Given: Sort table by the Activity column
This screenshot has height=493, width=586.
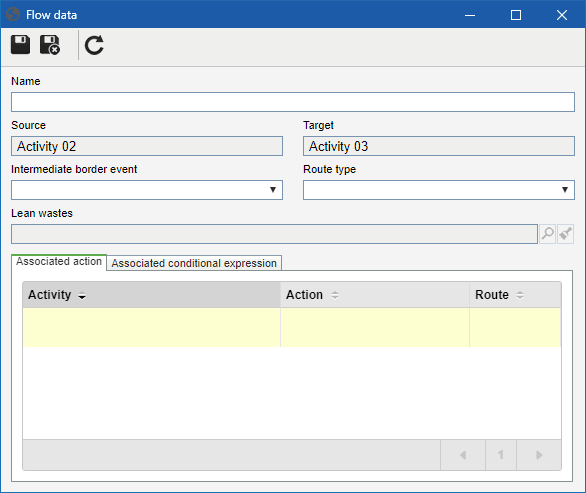Looking at the screenshot, I should 151,295.
